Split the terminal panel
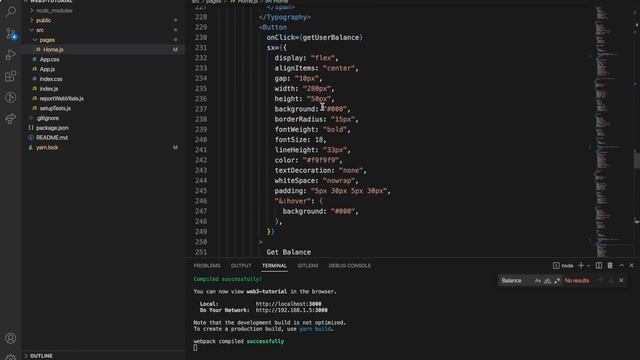 [599, 266]
